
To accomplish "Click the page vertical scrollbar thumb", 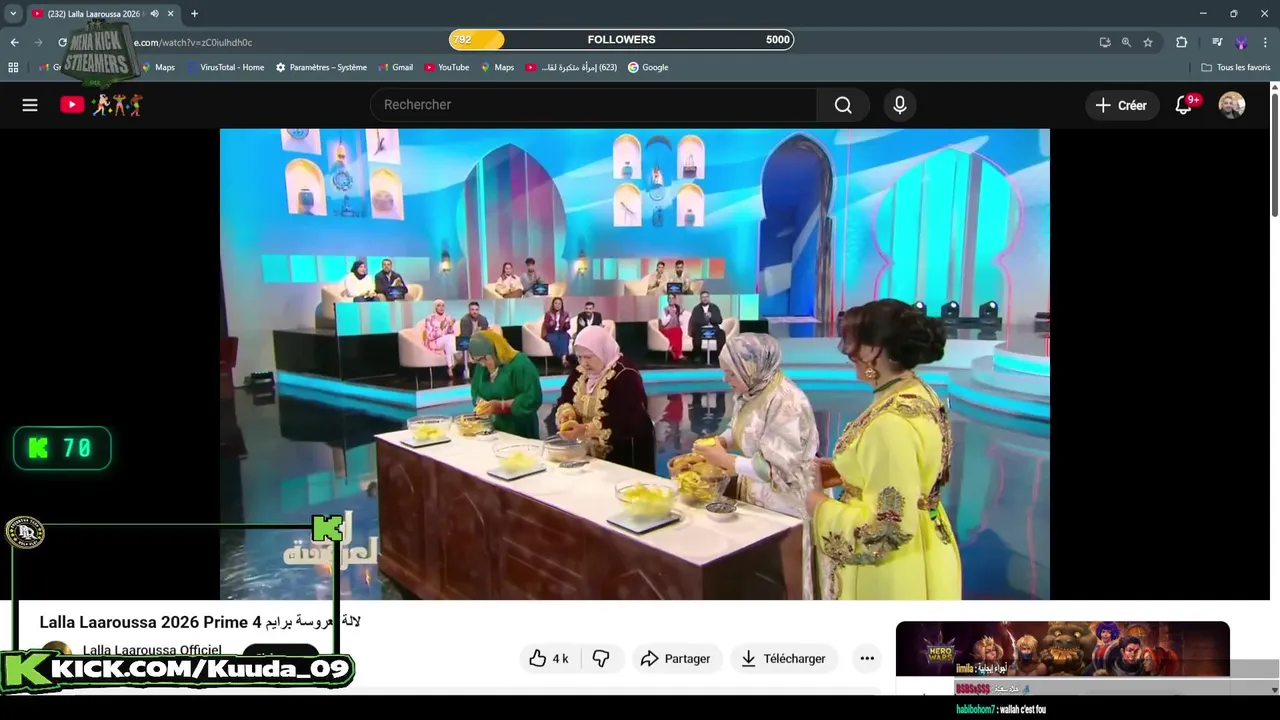I will 1274,155.
